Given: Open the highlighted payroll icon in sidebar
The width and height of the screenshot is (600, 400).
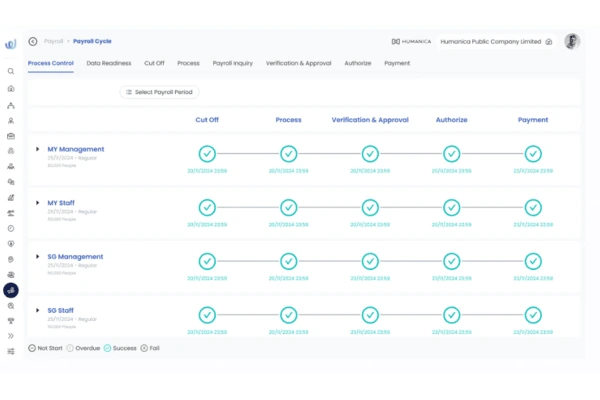Looking at the screenshot, I should [10, 290].
